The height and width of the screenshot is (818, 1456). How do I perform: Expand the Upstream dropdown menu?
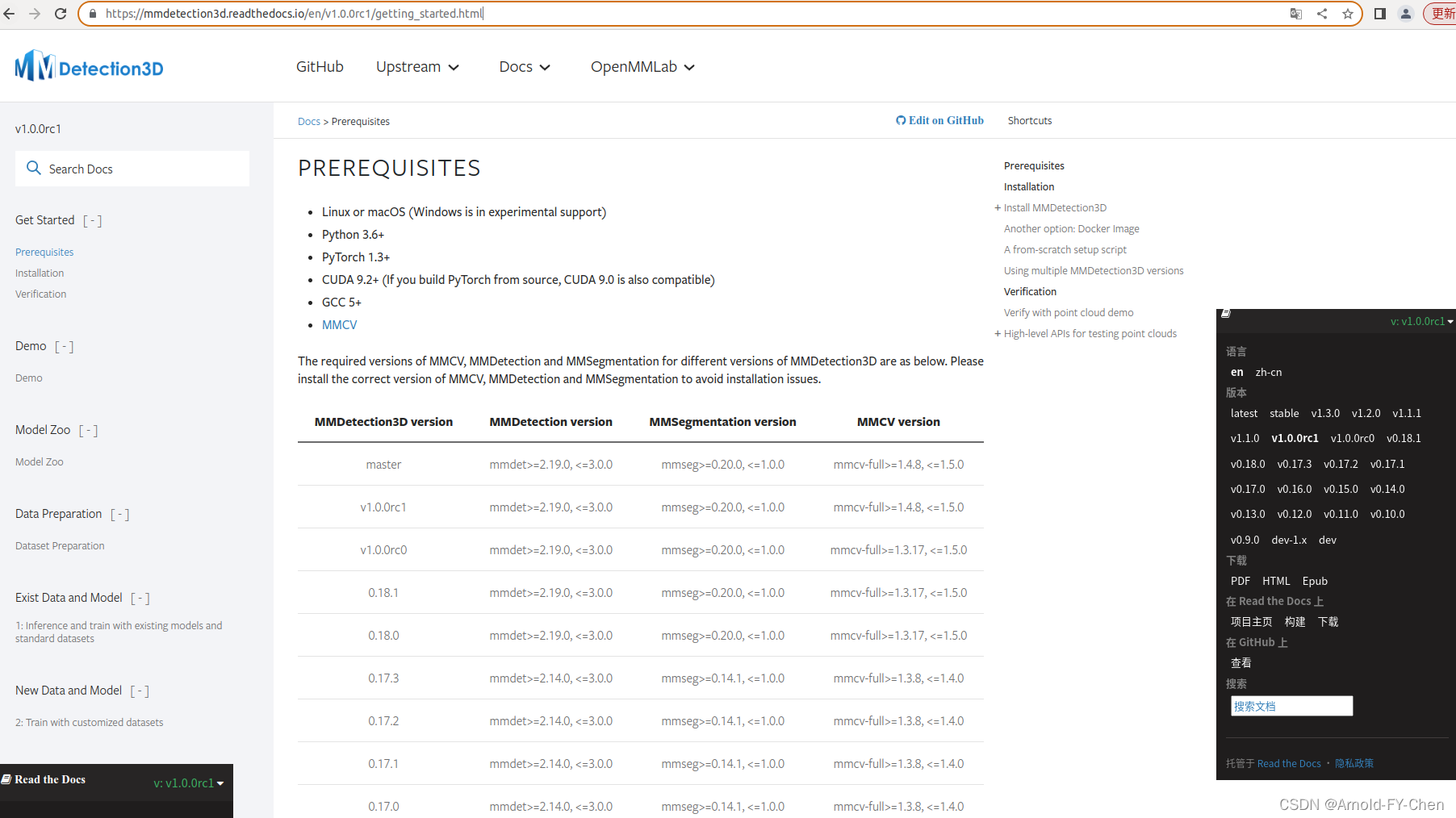pyautogui.click(x=417, y=67)
